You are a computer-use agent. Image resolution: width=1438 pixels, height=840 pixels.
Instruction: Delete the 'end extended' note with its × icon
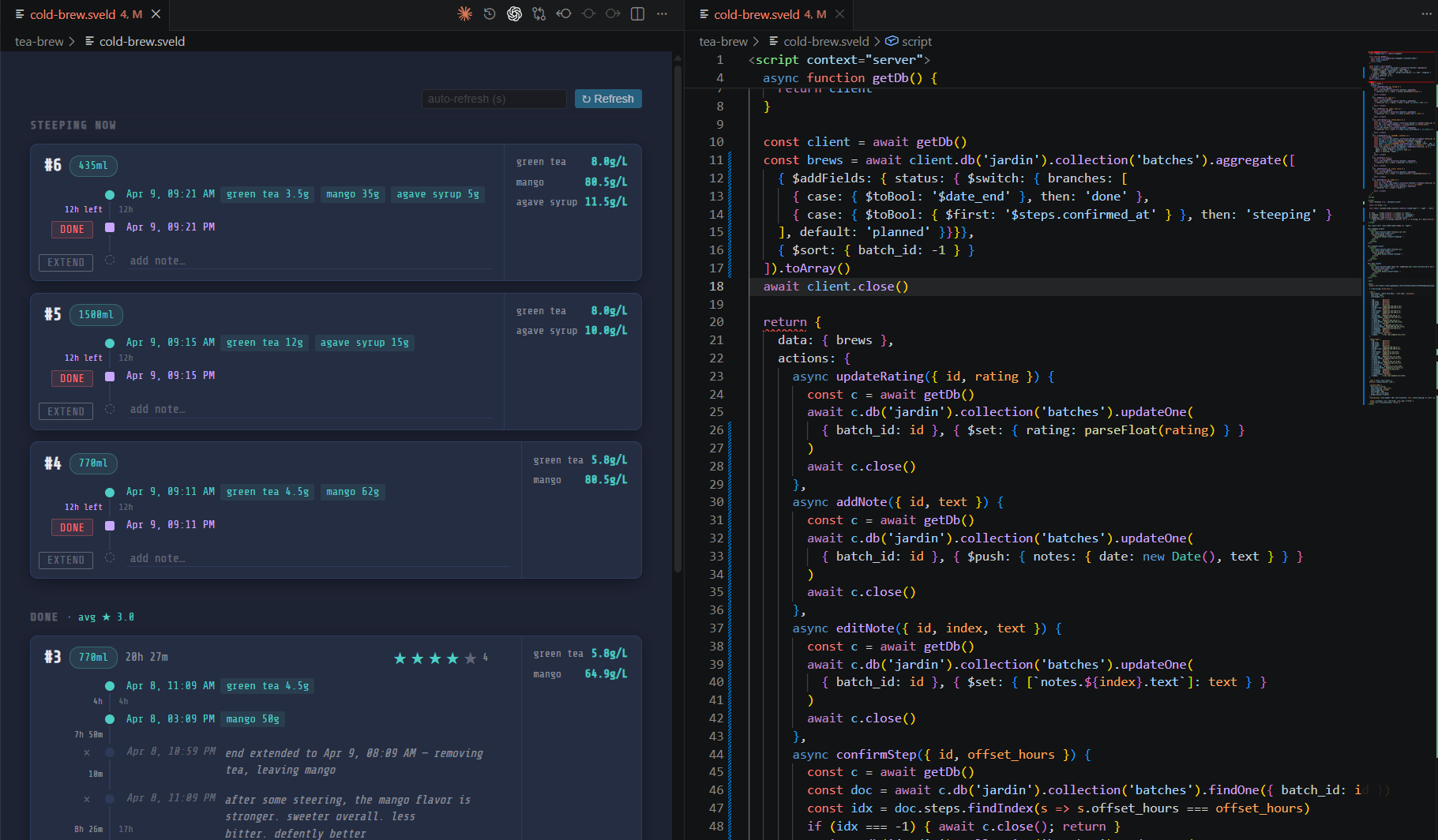pos(86,752)
